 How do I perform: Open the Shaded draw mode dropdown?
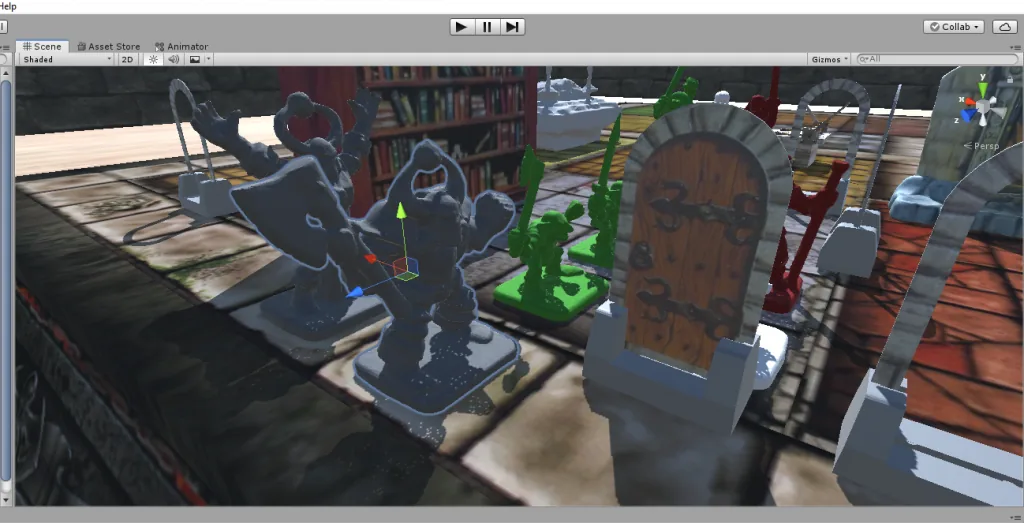(x=67, y=59)
